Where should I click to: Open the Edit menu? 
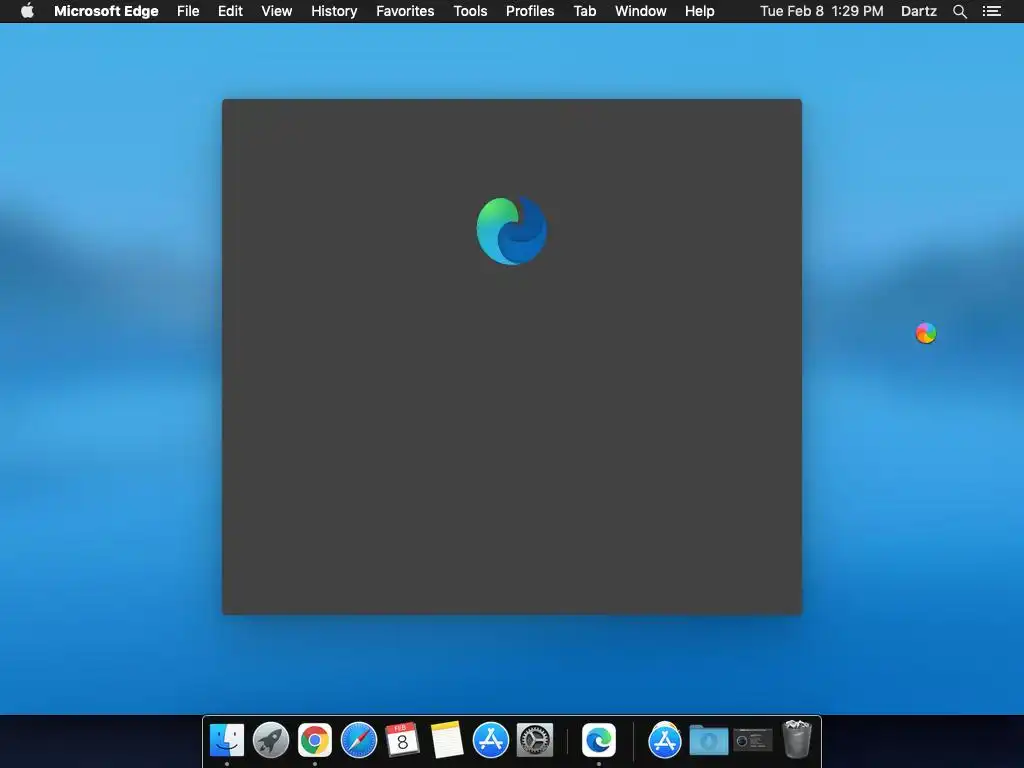[230, 11]
